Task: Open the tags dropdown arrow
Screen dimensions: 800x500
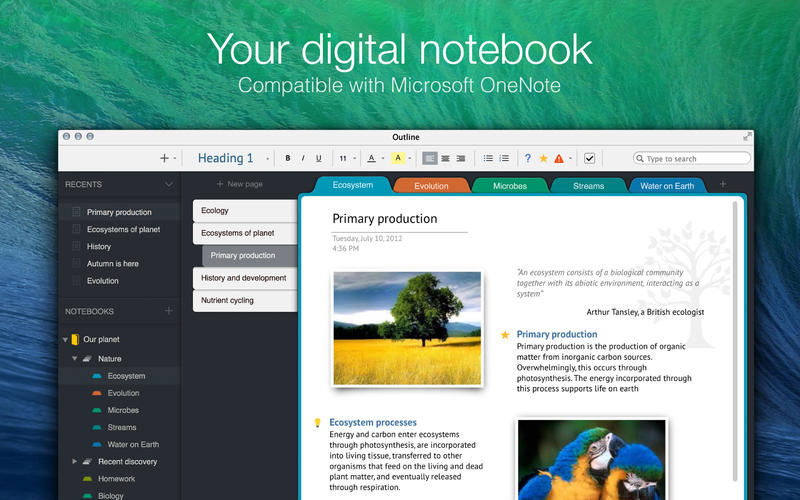Action: pos(570,158)
